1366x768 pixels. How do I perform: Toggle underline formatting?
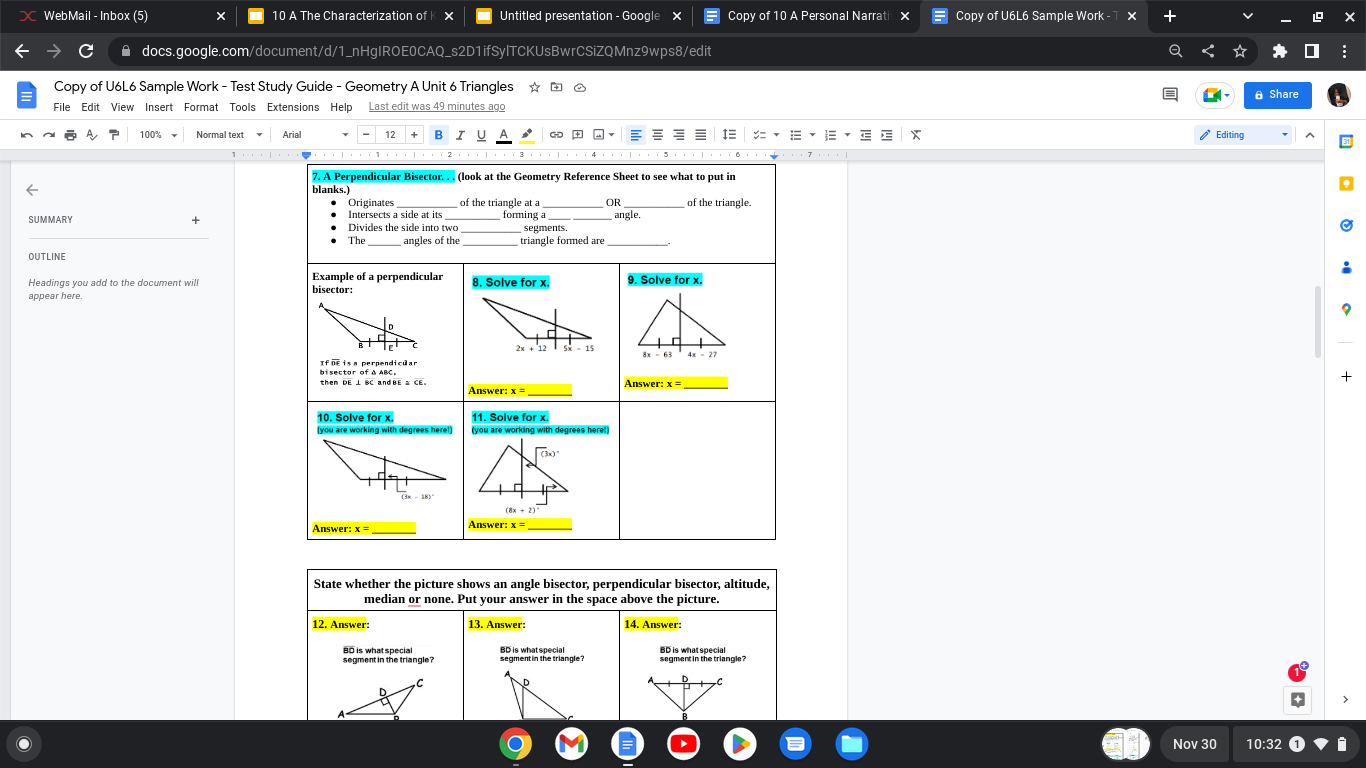481,135
